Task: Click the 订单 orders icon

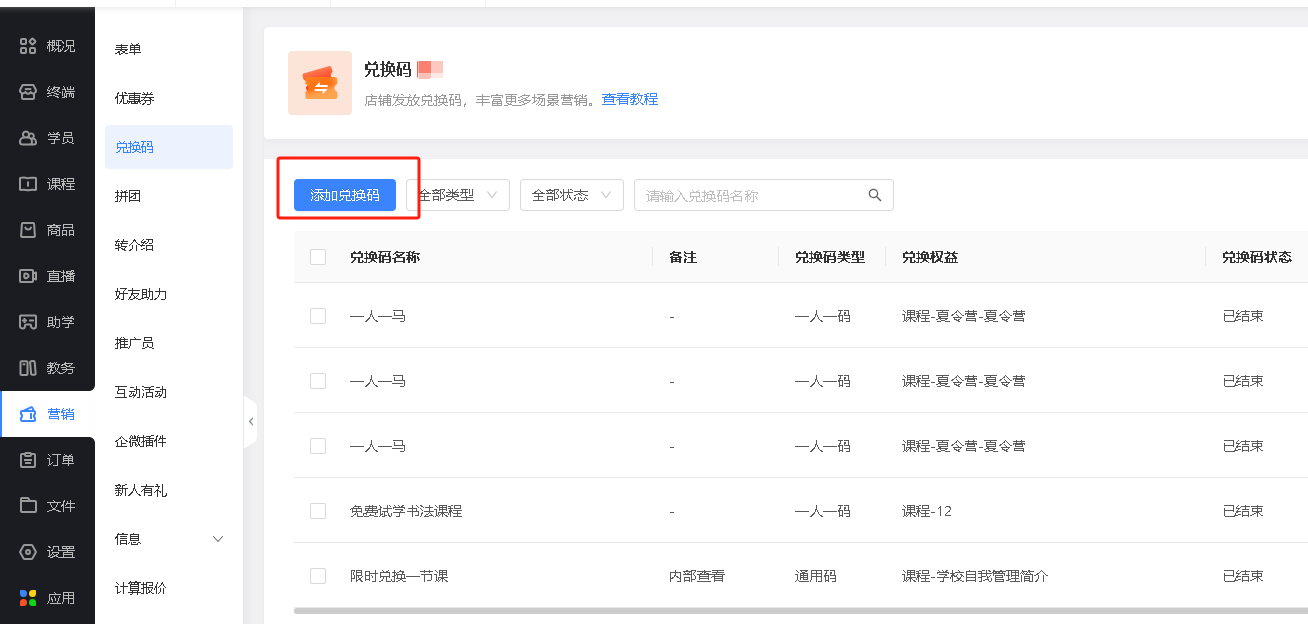Action: pyautogui.click(x=28, y=460)
